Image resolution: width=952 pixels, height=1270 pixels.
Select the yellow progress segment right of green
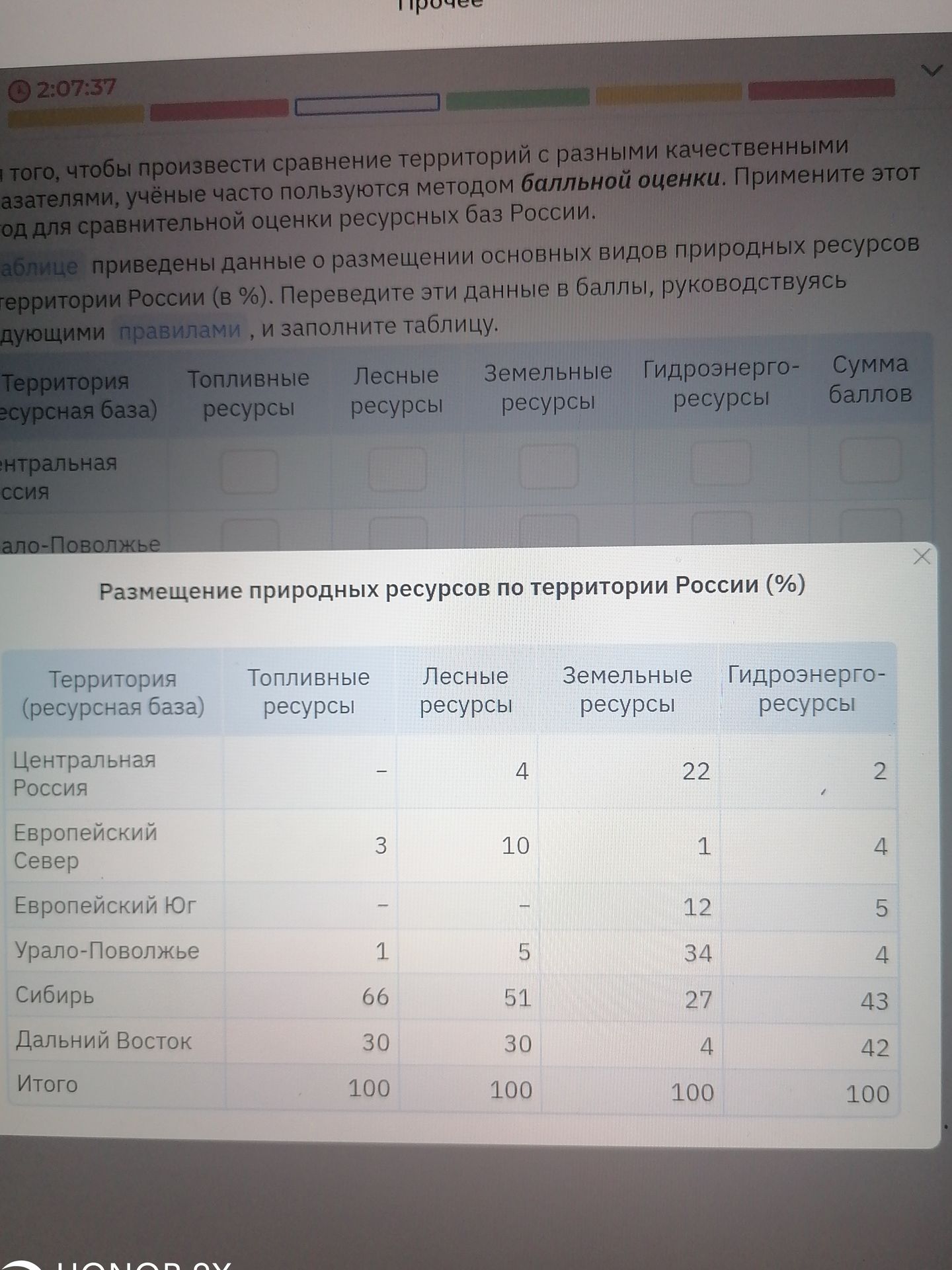point(668,94)
